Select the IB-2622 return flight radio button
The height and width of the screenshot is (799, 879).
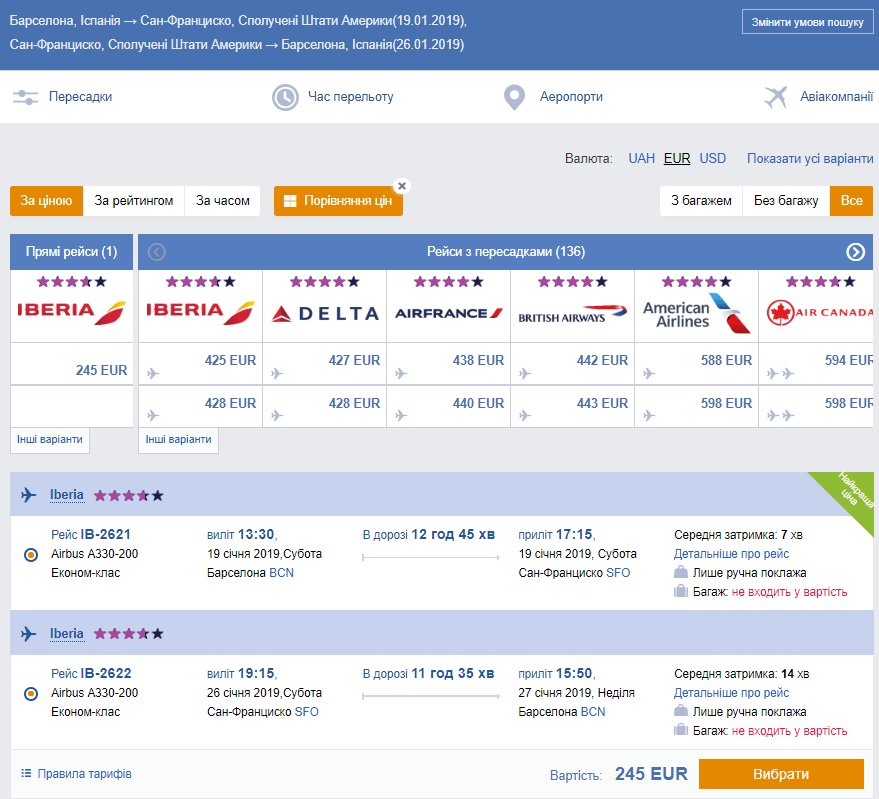pyautogui.click(x=30, y=693)
